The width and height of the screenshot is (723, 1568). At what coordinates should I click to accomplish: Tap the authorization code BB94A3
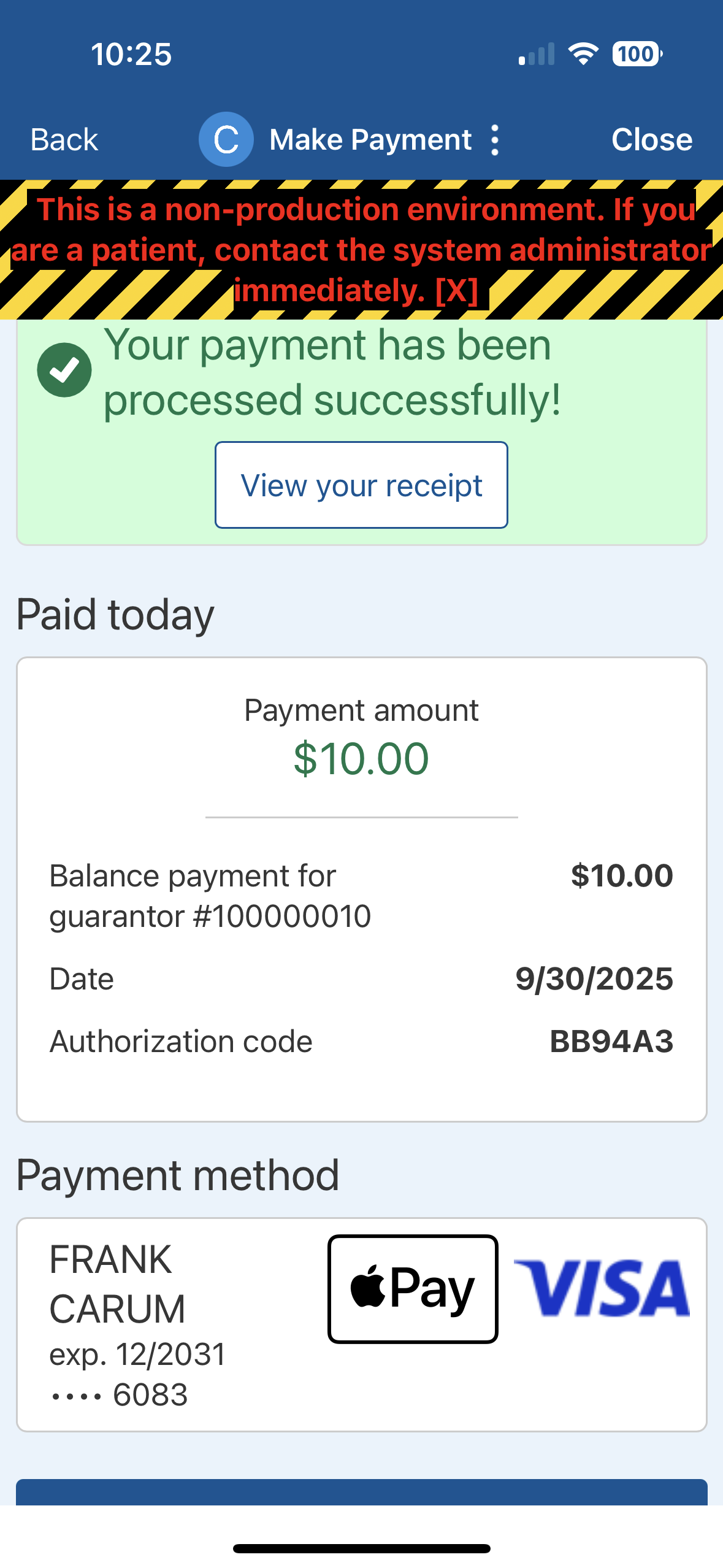611,1042
